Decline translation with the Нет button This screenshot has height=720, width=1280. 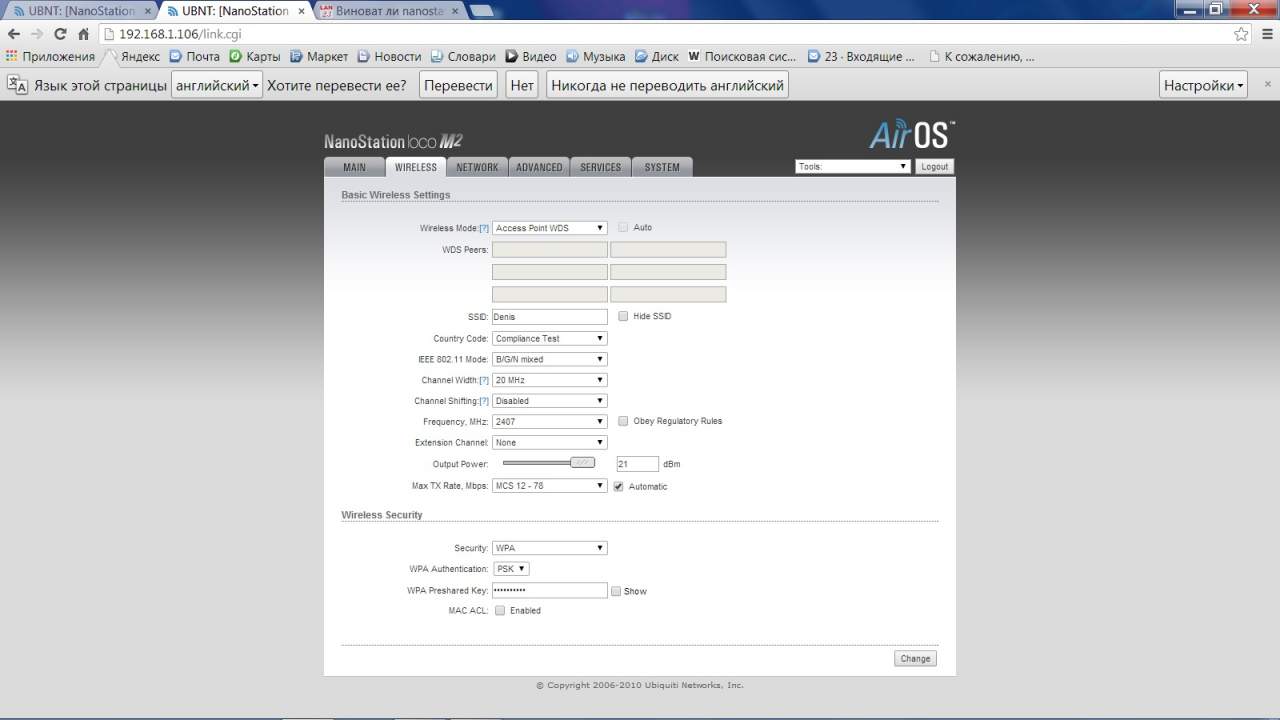click(x=522, y=85)
